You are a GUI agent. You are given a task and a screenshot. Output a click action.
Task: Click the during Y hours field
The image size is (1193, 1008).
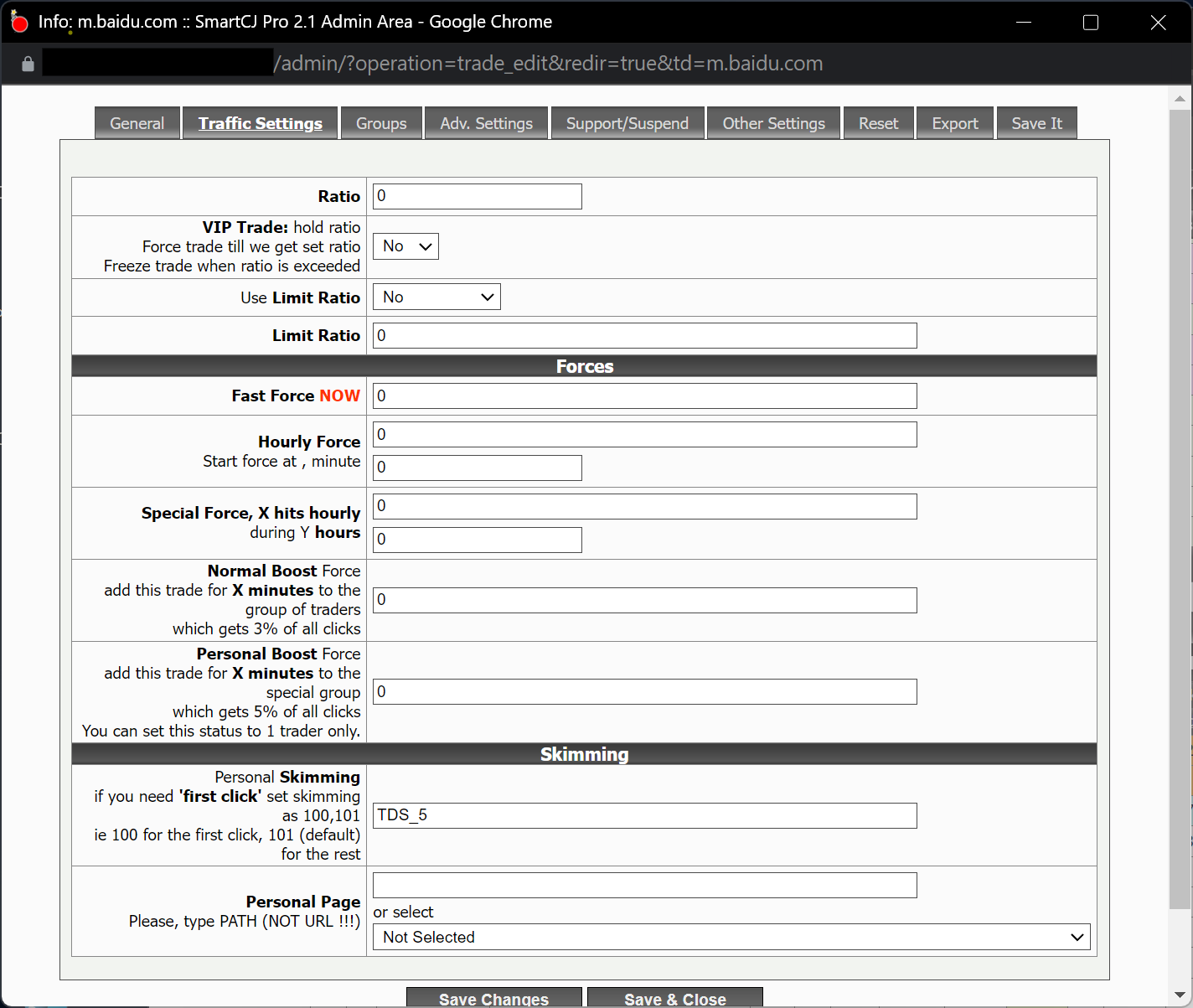[x=478, y=540]
